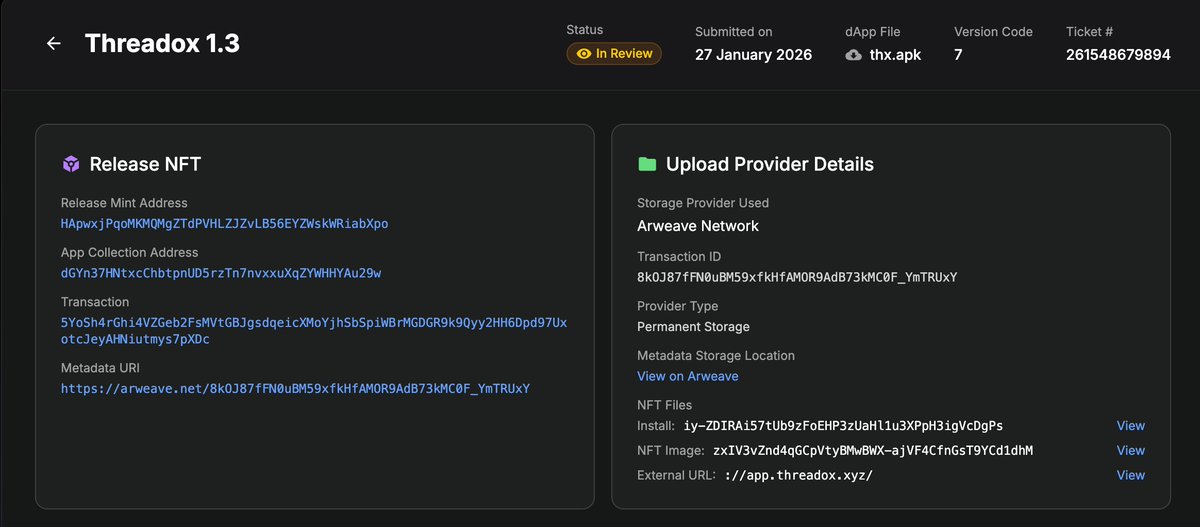Click the submitted date 27 January 2026
This screenshot has height=527, width=1200.
point(754,55)
